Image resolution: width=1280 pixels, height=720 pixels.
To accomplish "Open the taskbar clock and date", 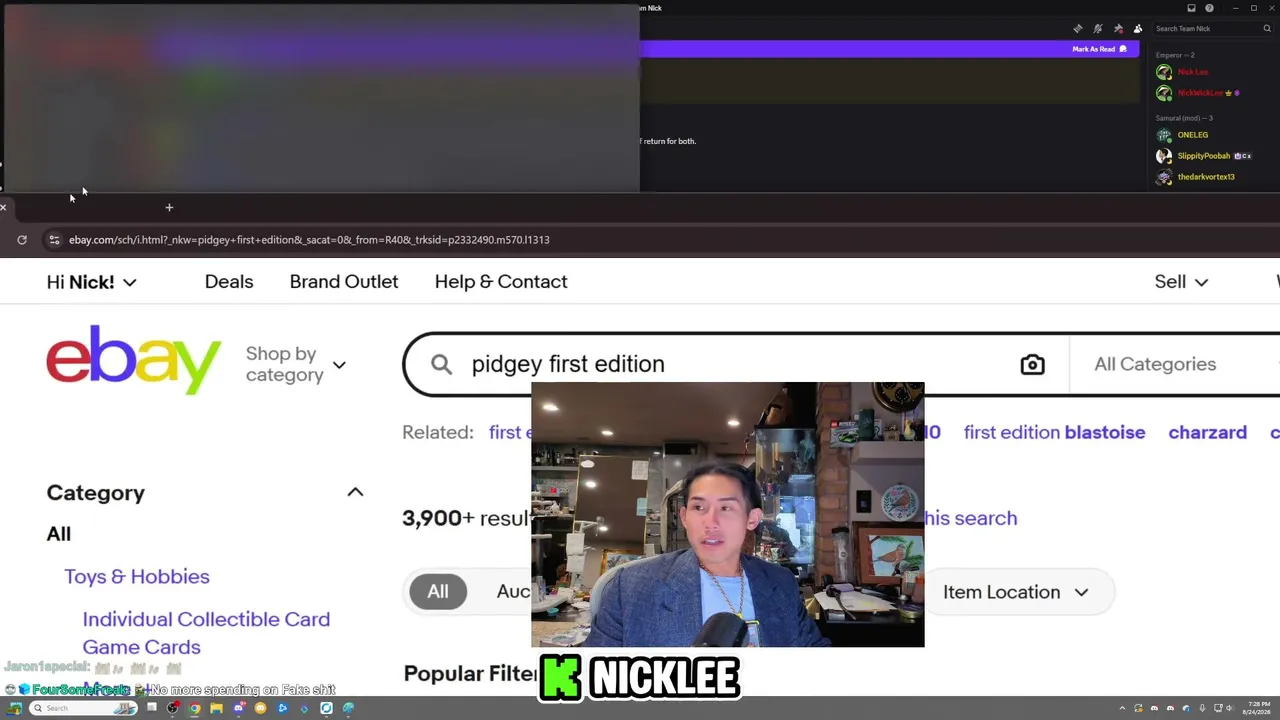I will pyautogui.click(x=1256, y=708).
